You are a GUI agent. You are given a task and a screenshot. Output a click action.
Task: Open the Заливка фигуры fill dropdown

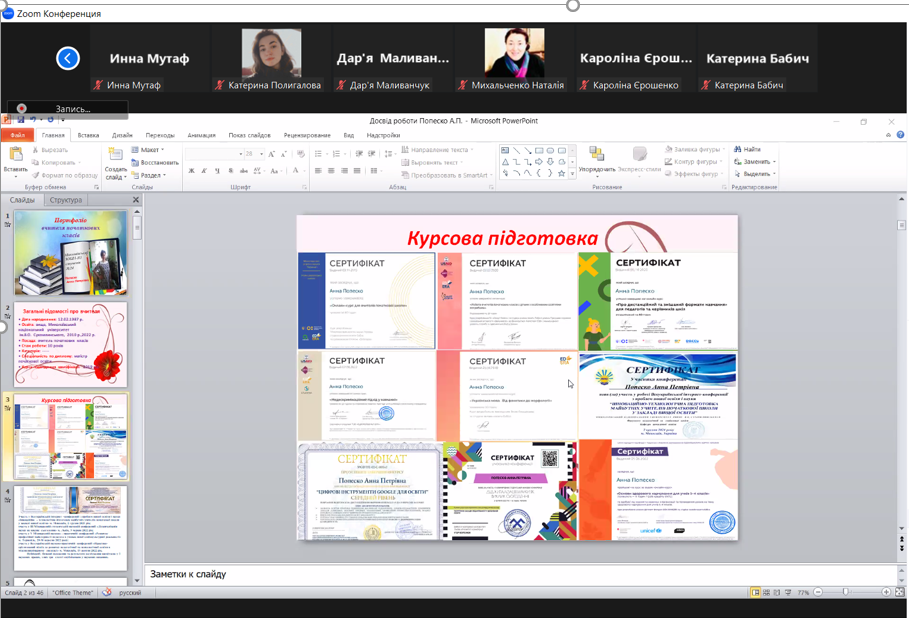(x=694, y=149)
